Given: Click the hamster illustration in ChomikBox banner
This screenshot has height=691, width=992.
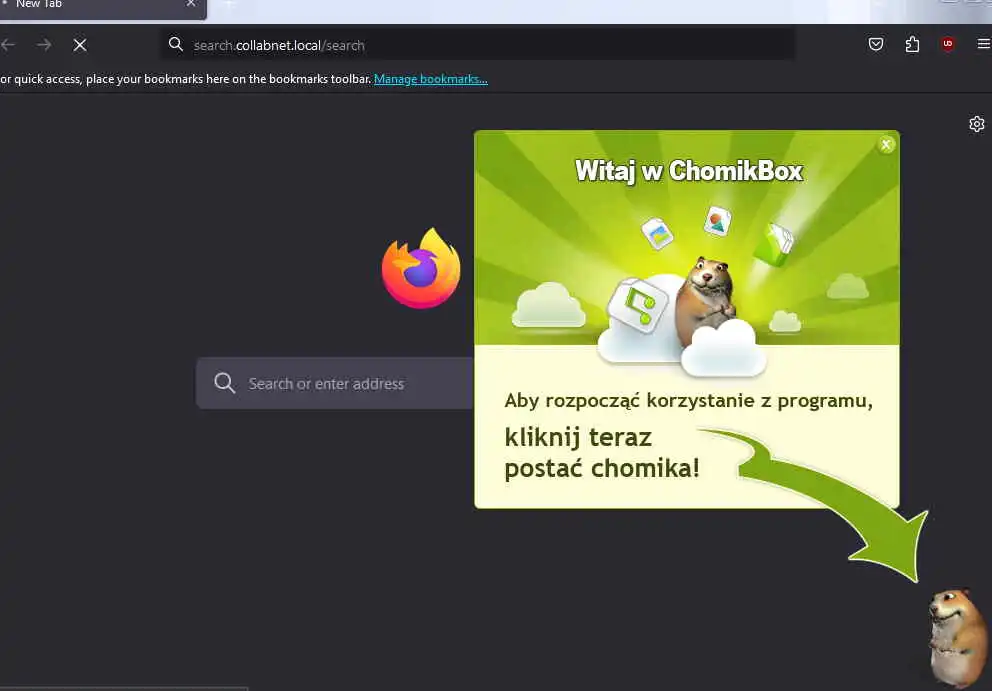Looking at the screenshot, I should click(705, 302).
